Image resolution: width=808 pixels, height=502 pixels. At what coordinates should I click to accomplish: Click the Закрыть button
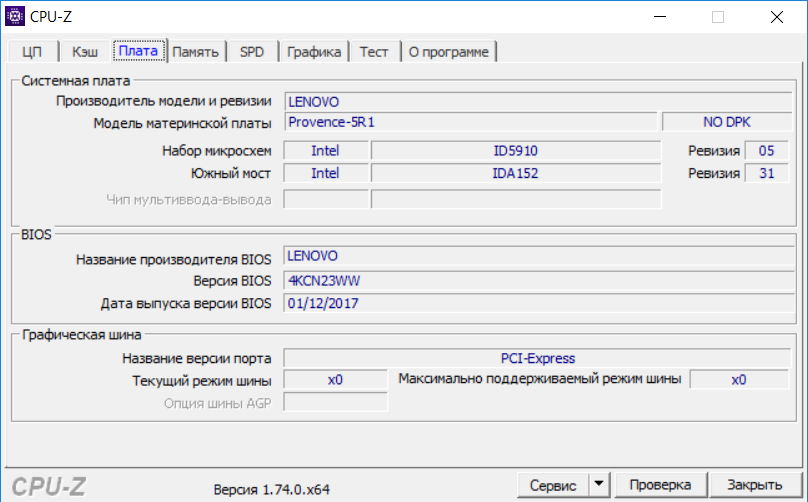pos(754,485)
